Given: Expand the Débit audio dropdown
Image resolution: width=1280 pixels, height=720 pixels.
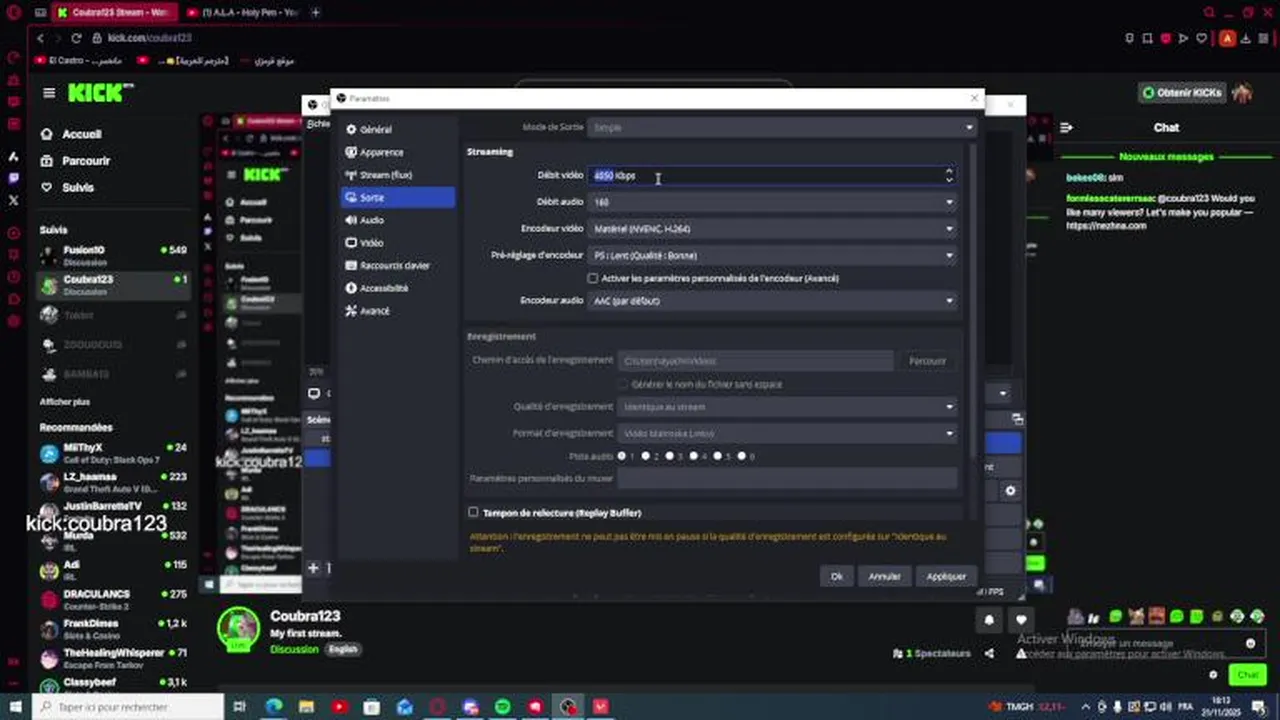Looking at the screenshot, I should (772, 202).
